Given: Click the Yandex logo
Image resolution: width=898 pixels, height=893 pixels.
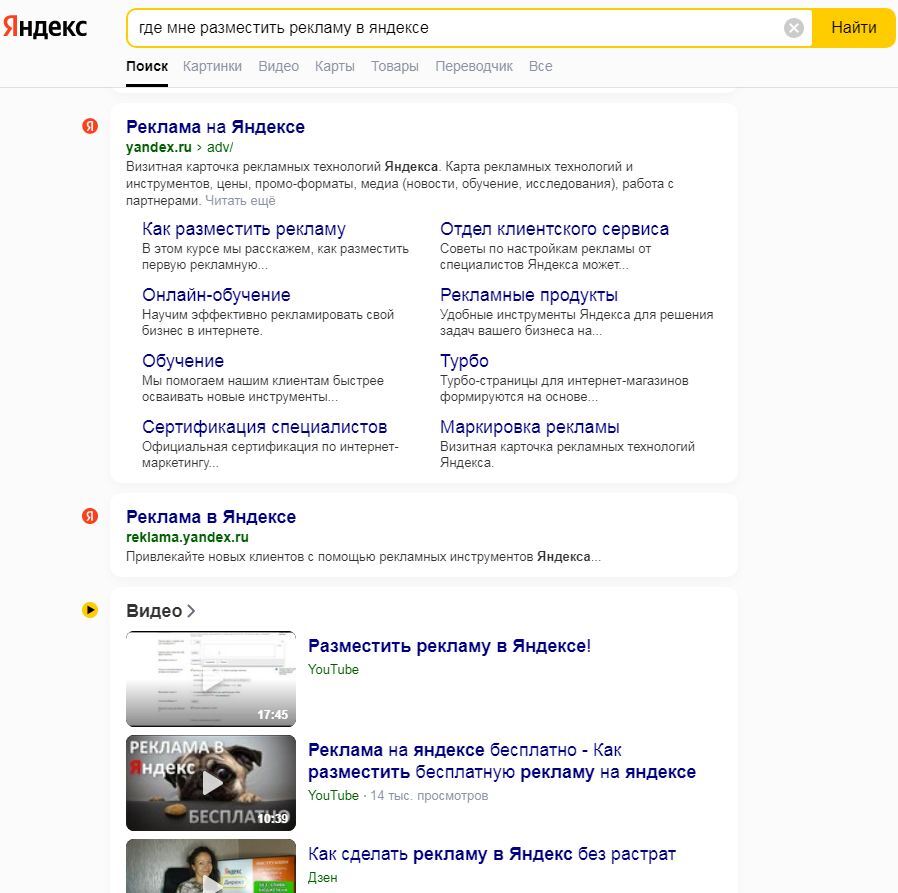Looking at the screenshot, I should coord(44,28).
